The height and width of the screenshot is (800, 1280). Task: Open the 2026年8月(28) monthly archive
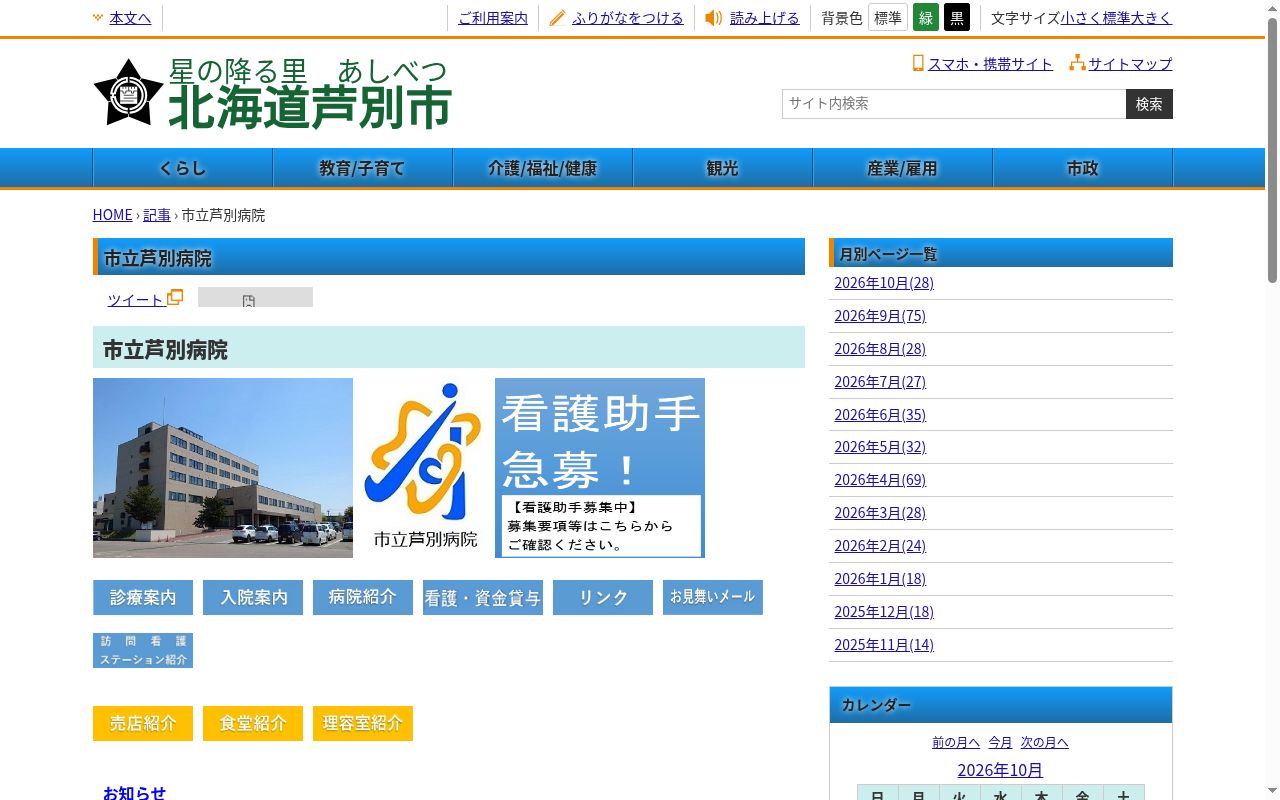[x=880, y=349]
